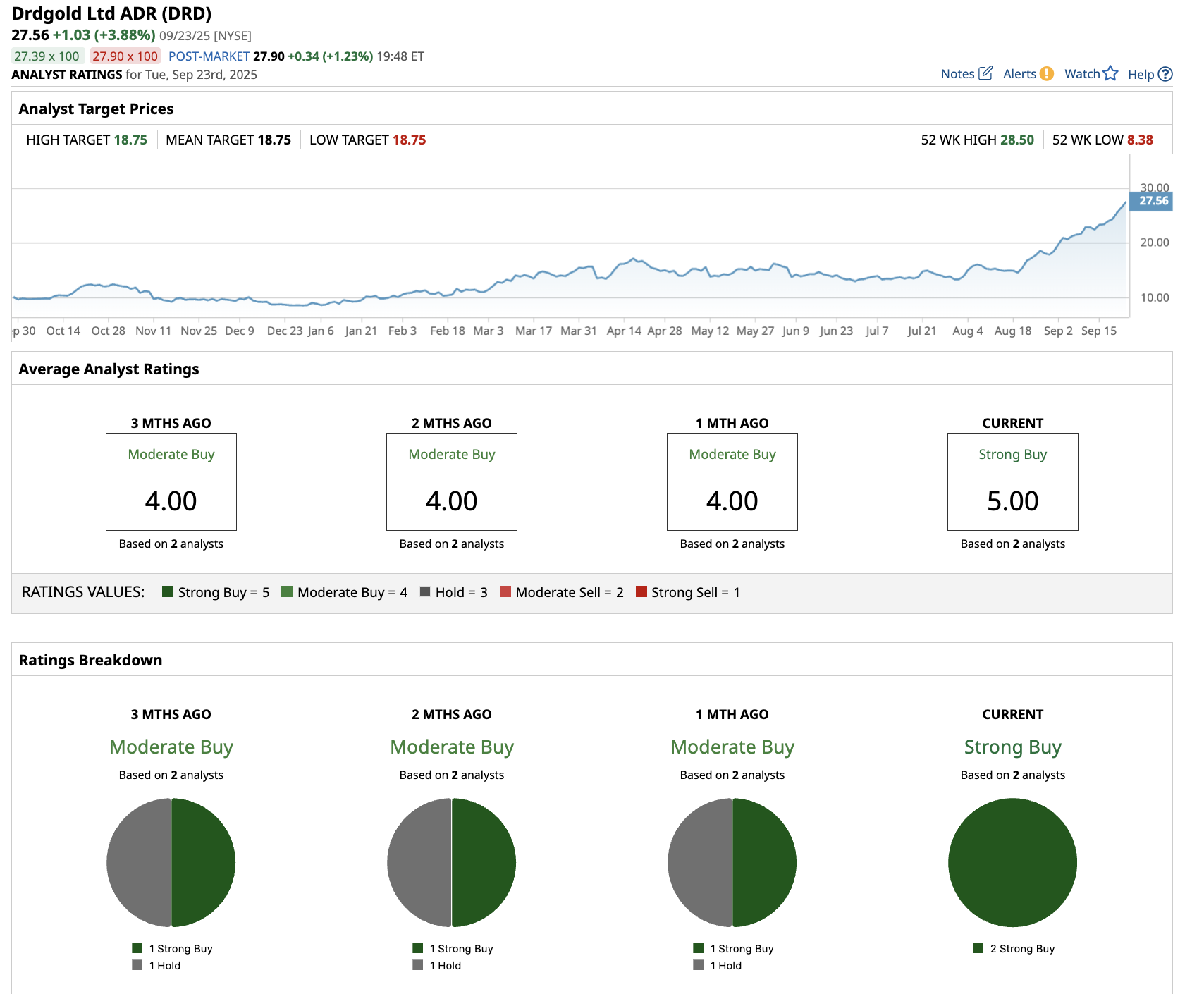The height and width of the screenshot is (994, 1204).
Task: Open the Notes link
Action: pyautogui.click(x=957, y=74)
